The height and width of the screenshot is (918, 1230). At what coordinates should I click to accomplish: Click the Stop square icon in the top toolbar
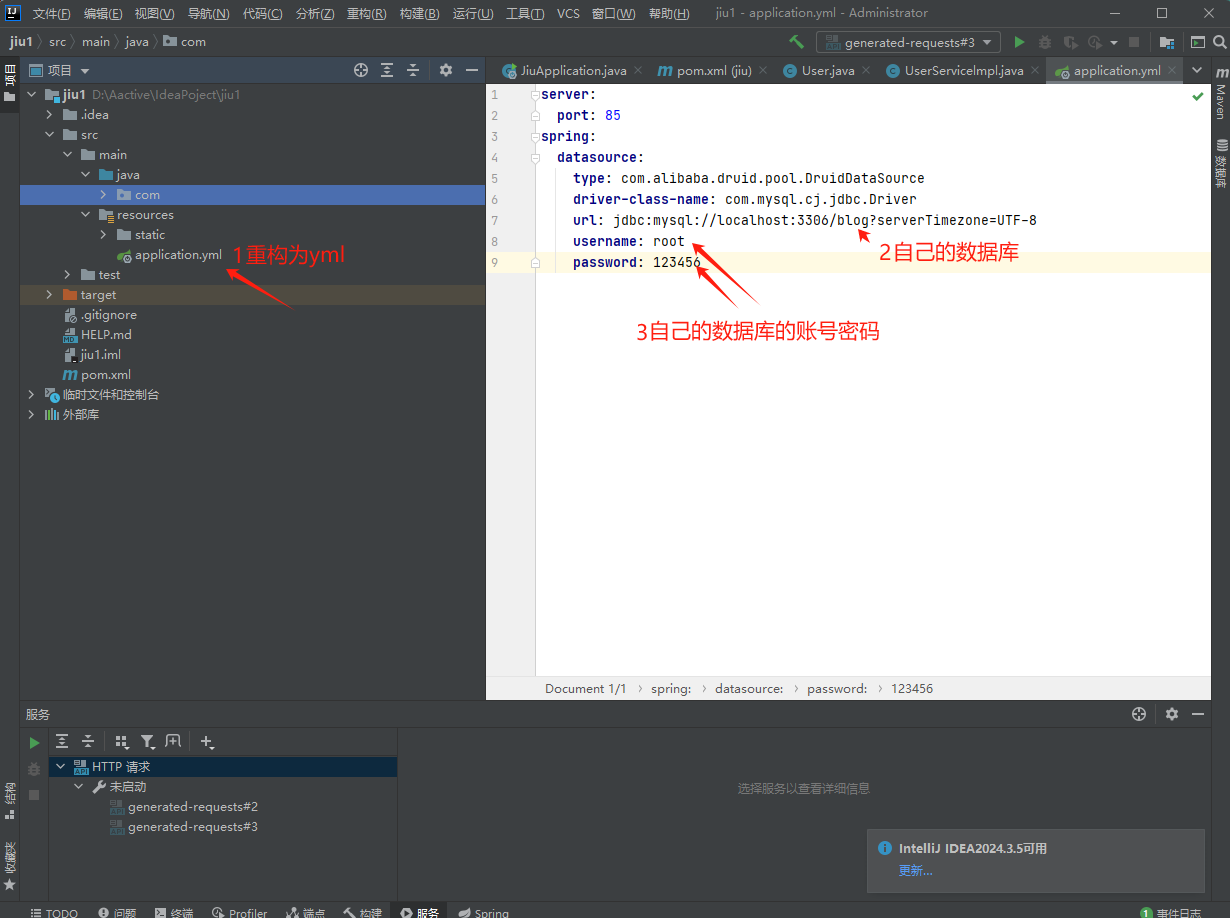click(x=1134, y=42)
